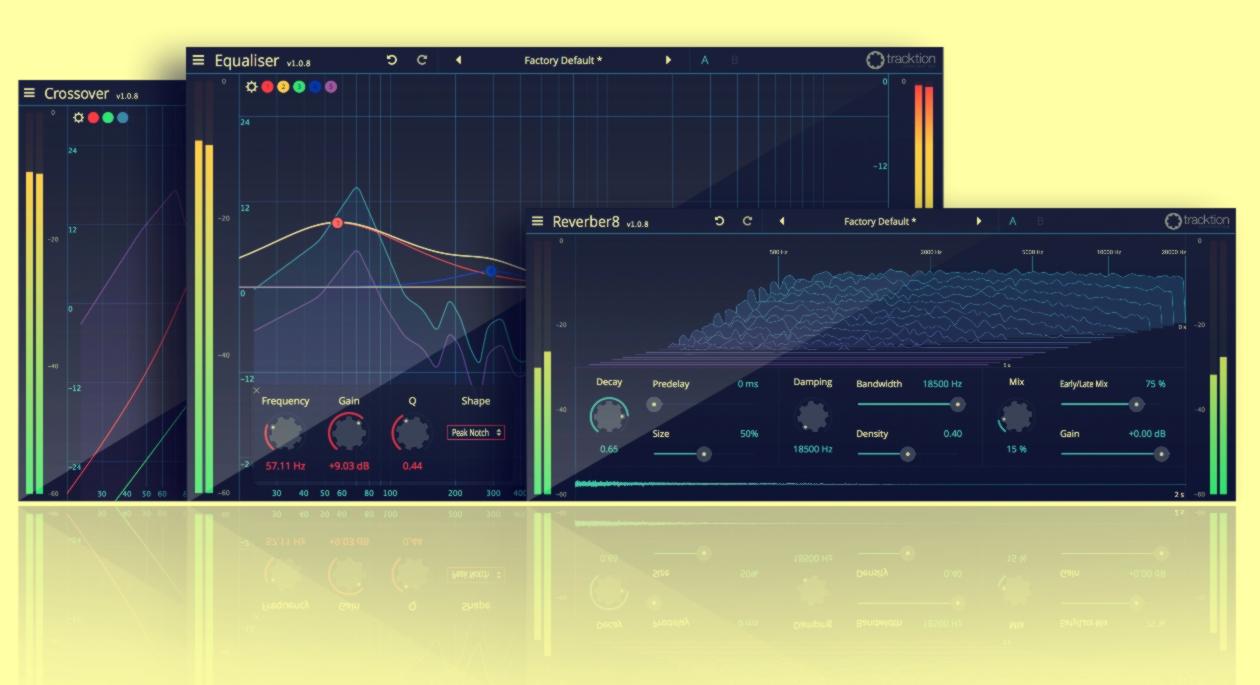Viewport: 1260px width, 685px height.
Task: Toggle Equaliser band 5 purple dot
Action: (x=331, y=87)
